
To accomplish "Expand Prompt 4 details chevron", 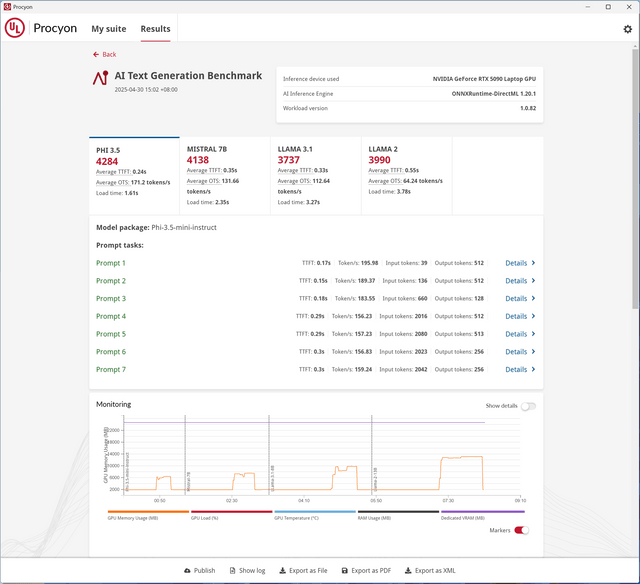I will [533, 316].
